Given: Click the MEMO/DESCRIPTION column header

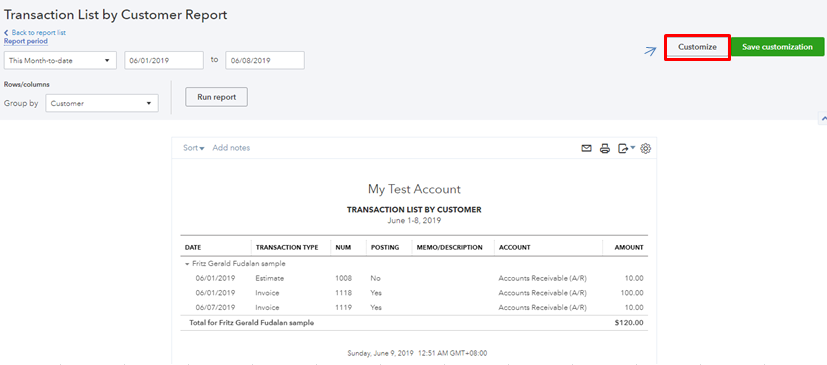Looking at the screenshot, I should click(x=449, y=247).
